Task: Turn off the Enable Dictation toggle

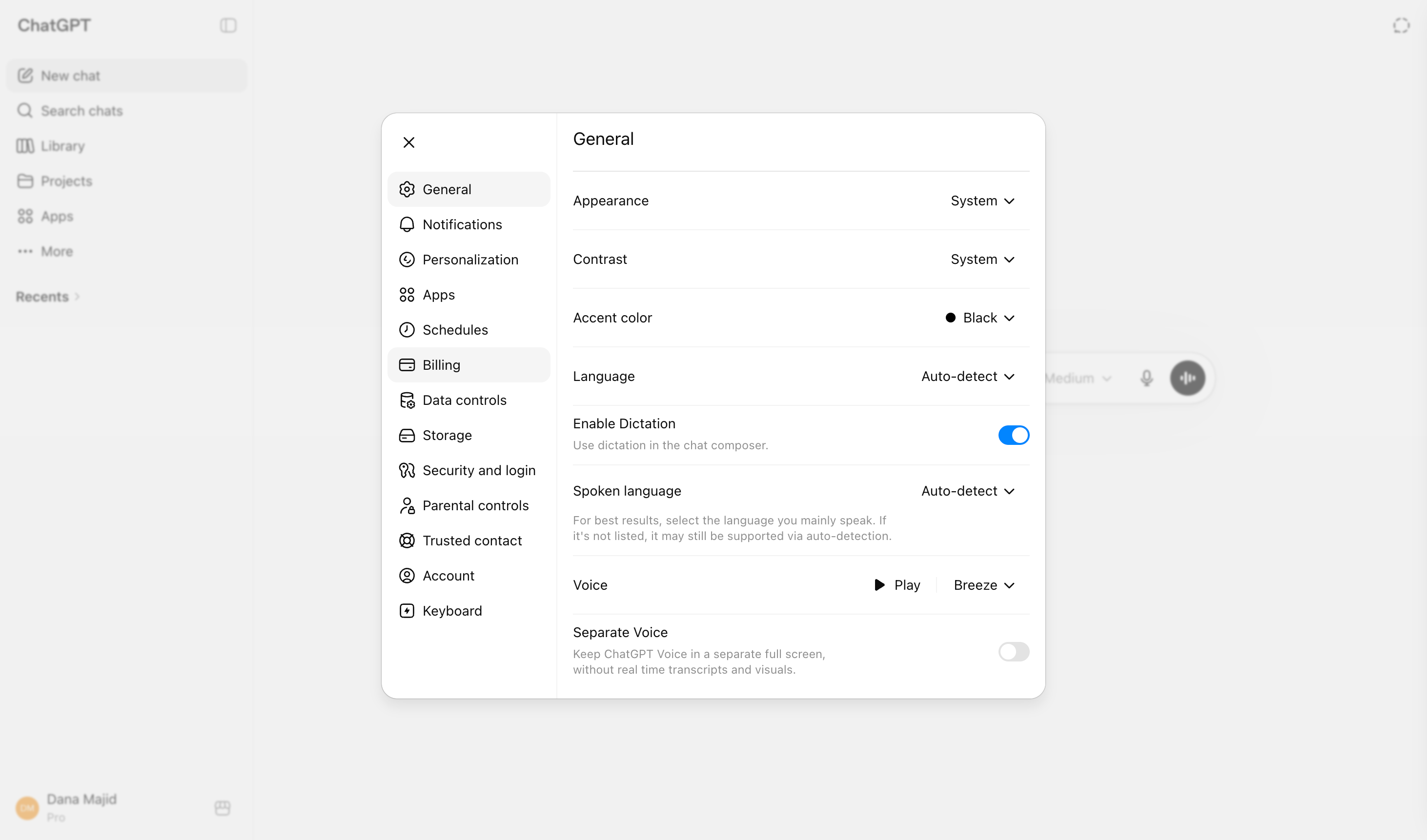Action: coord(1014,435)
